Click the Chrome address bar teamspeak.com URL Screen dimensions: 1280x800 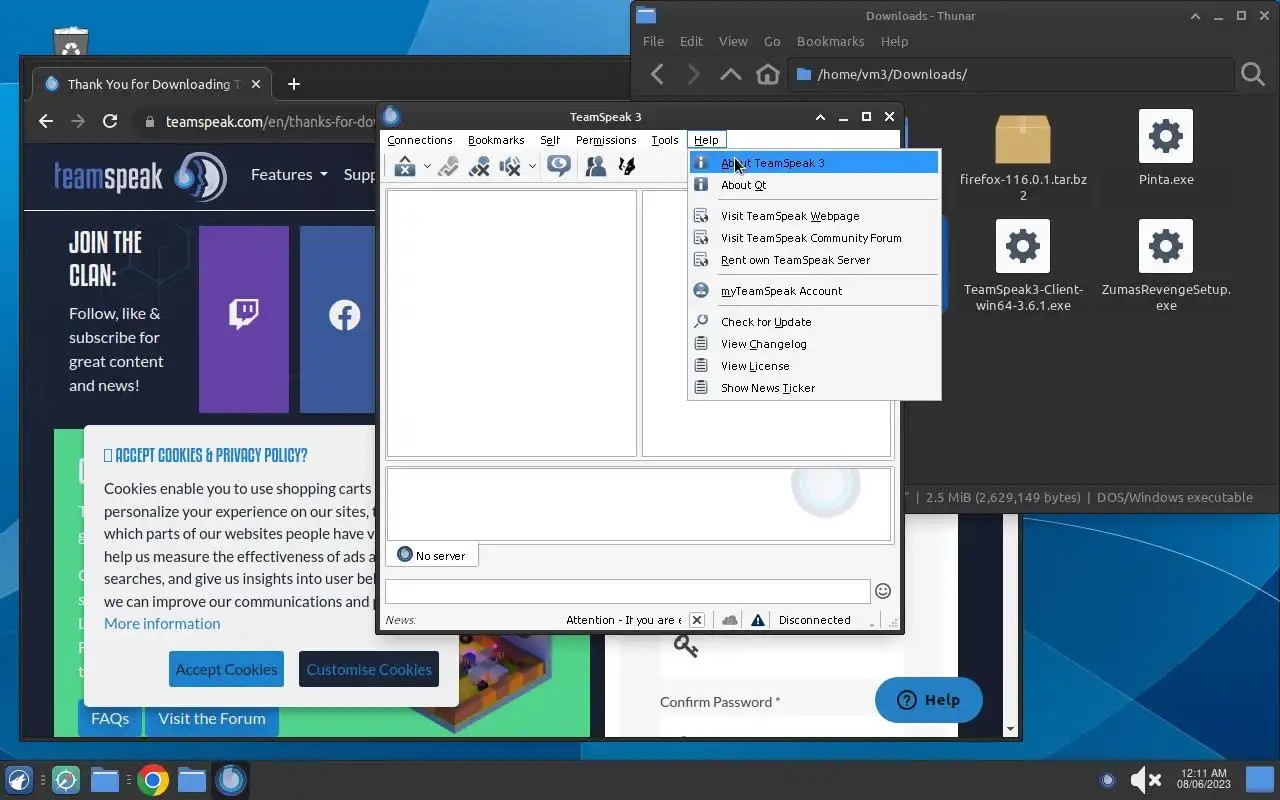(x=270, y=121)
